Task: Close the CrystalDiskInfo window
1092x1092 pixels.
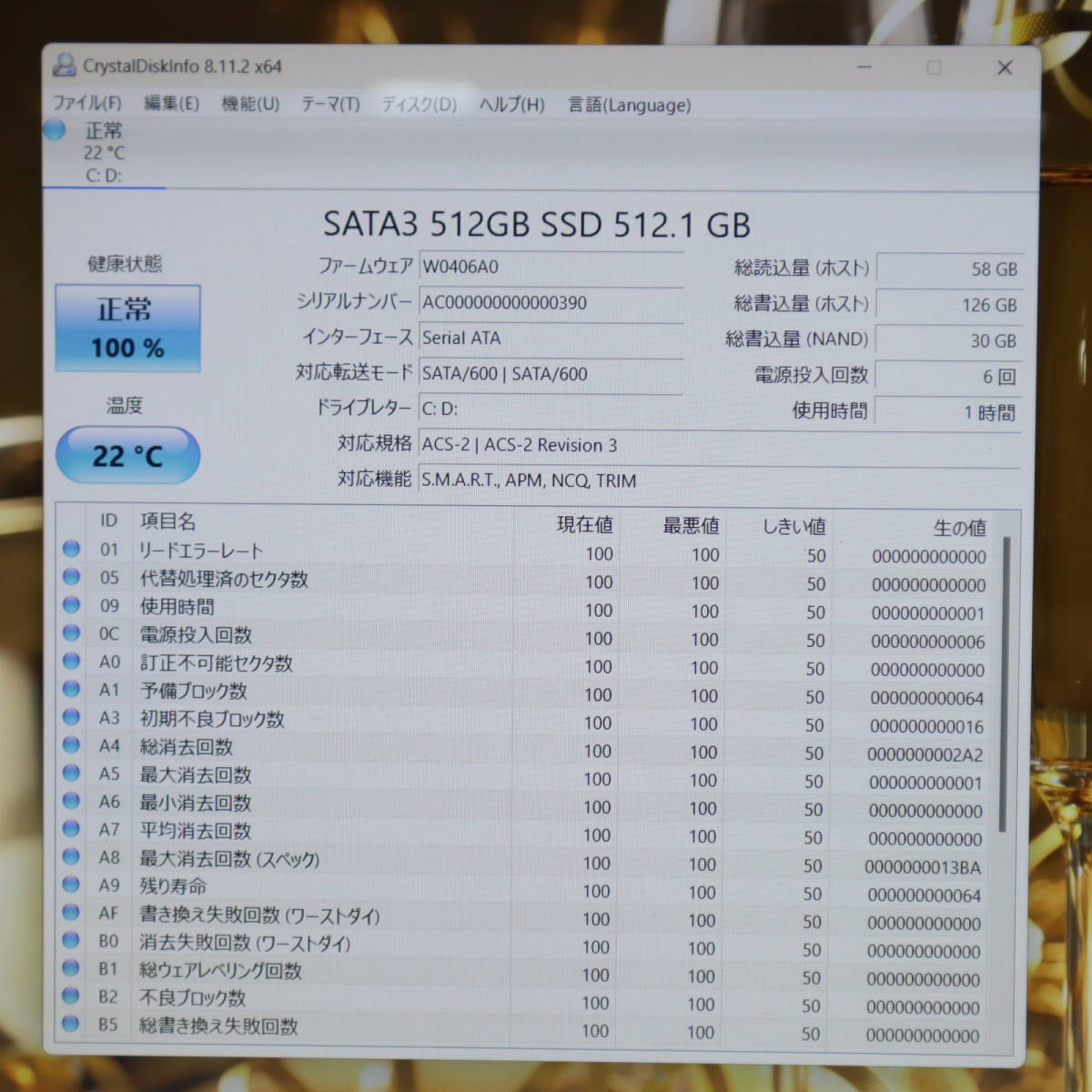Action: click(1005, 67)
